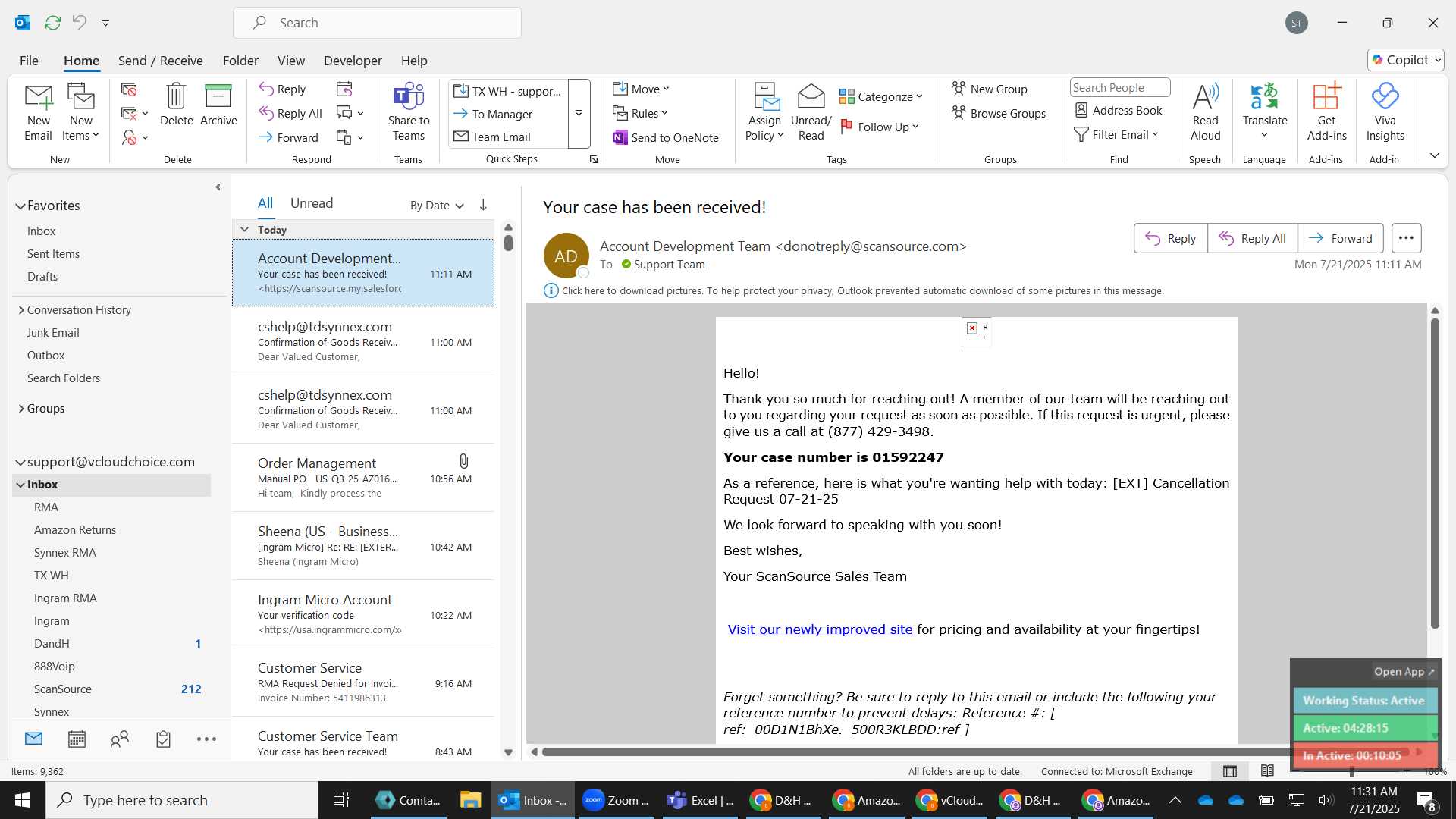The height and width of the screenshot is (819, 1456).
Task: Switch to the Developer tab
Action: pos(353,61)
